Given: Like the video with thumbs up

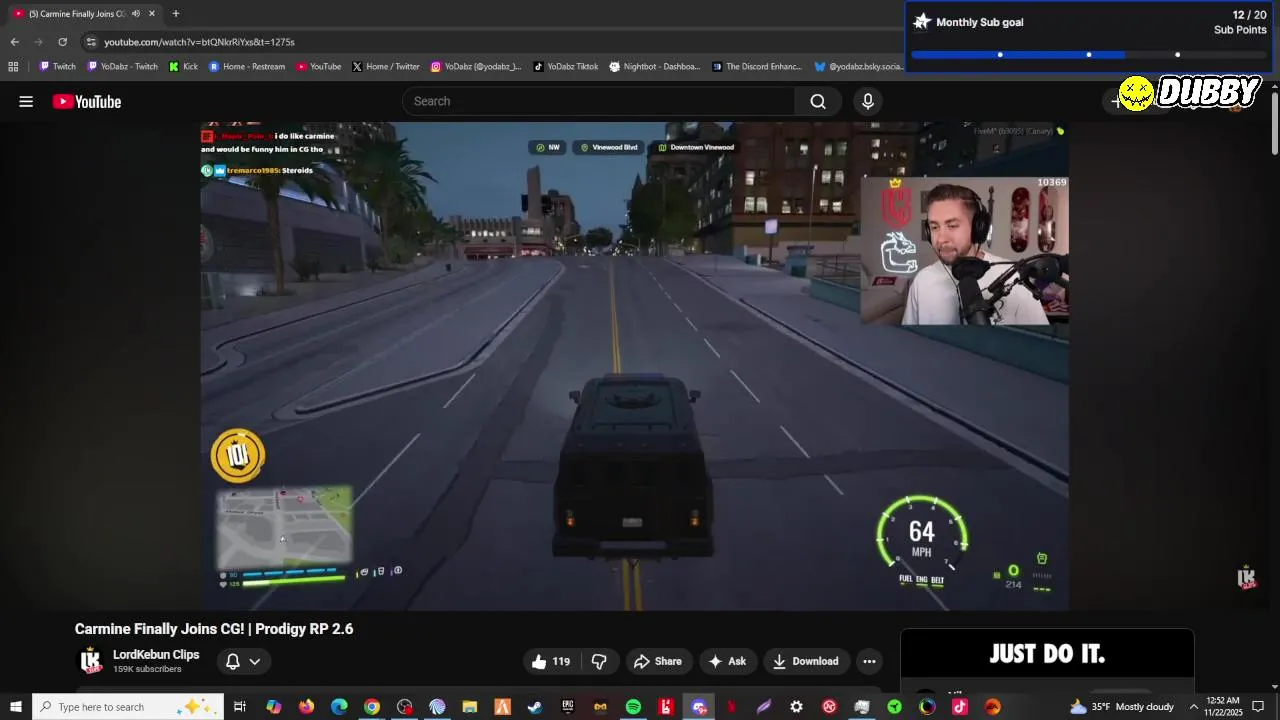Looking at the screenshot, I should 551,661.
